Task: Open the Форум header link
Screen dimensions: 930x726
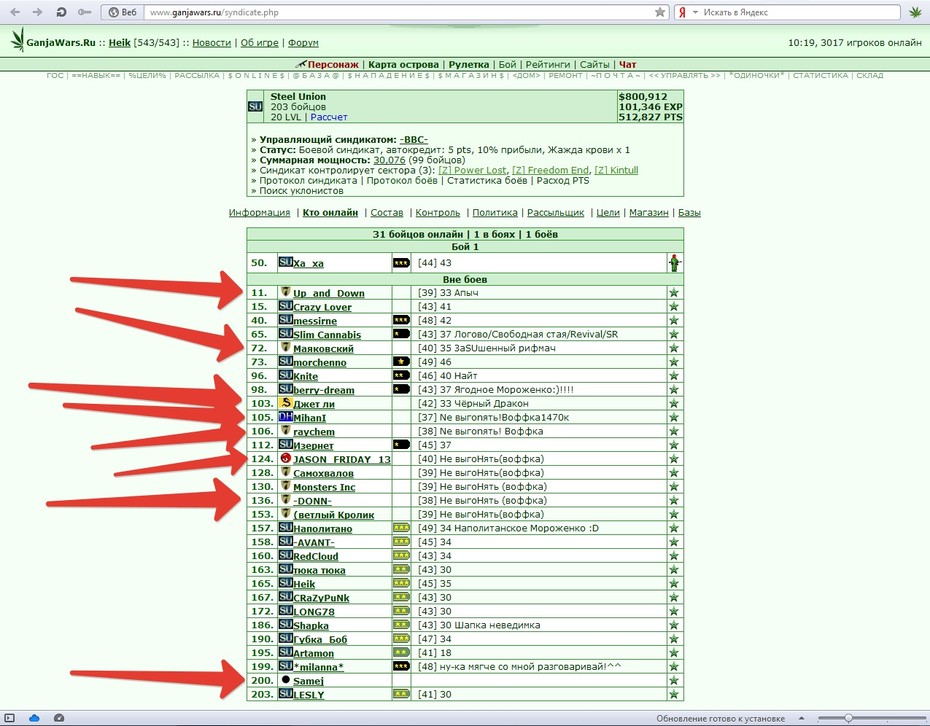Action: click(303, 43)
